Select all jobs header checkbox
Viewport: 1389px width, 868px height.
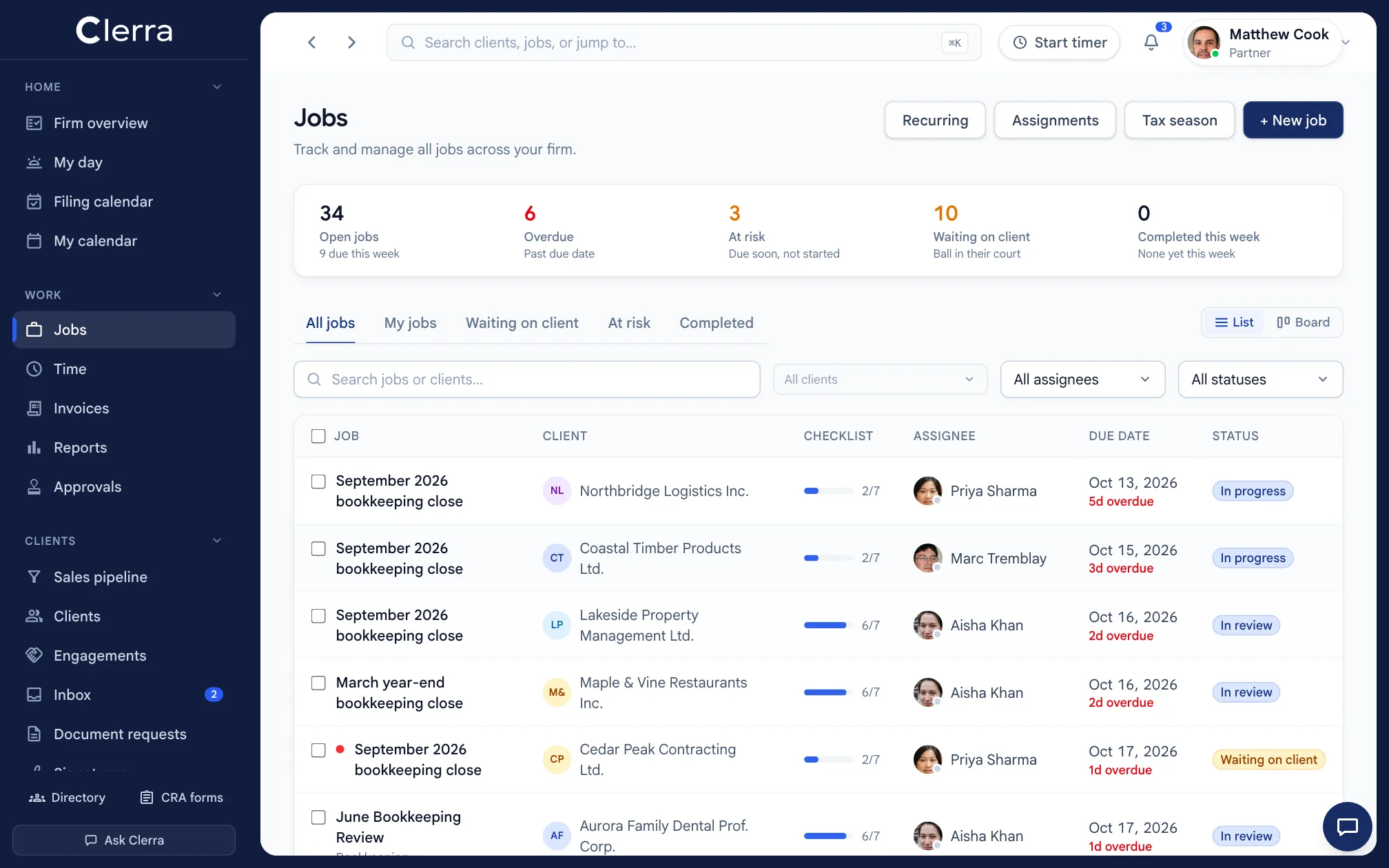tap(318, 436)
